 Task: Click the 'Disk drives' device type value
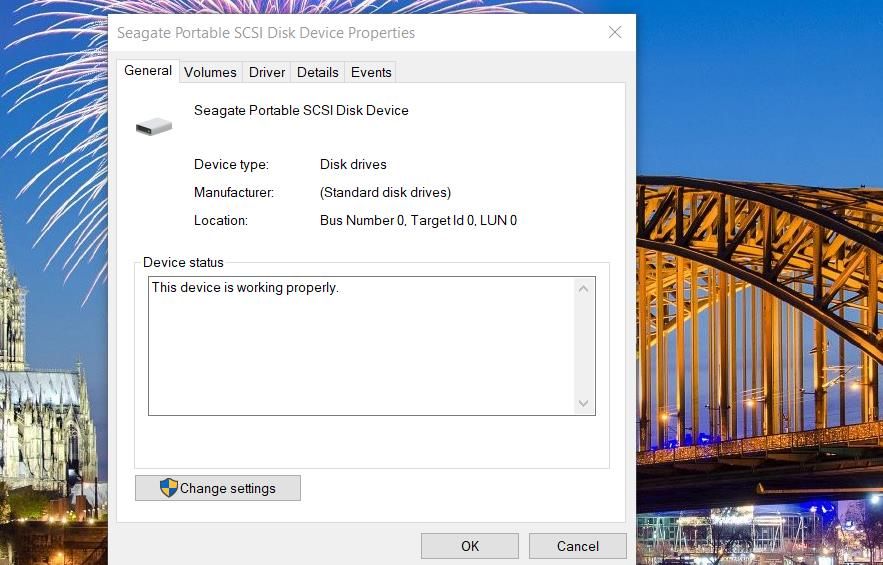pyautogui.click(x=353, y=164)
